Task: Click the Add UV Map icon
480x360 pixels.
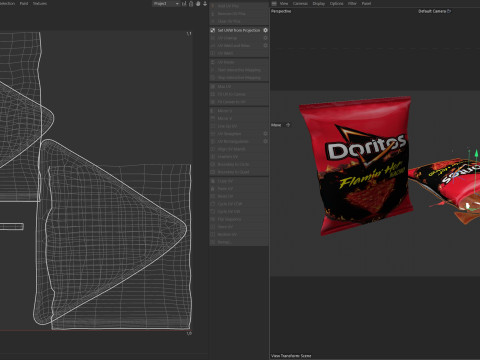Action: pyautogui.click(x=213, y=6)
